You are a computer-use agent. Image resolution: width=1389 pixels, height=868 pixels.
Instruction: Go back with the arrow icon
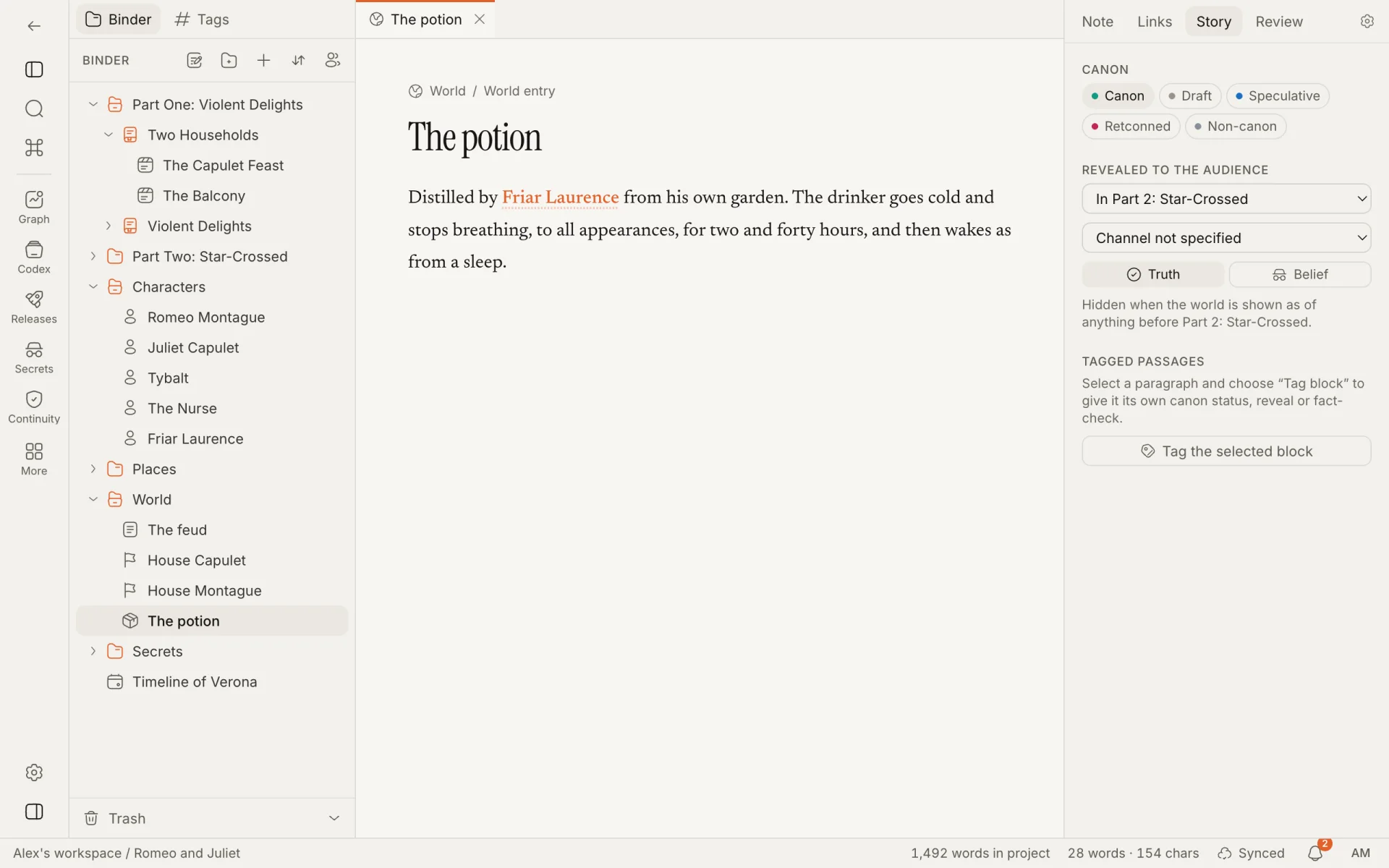pos(34,26)
